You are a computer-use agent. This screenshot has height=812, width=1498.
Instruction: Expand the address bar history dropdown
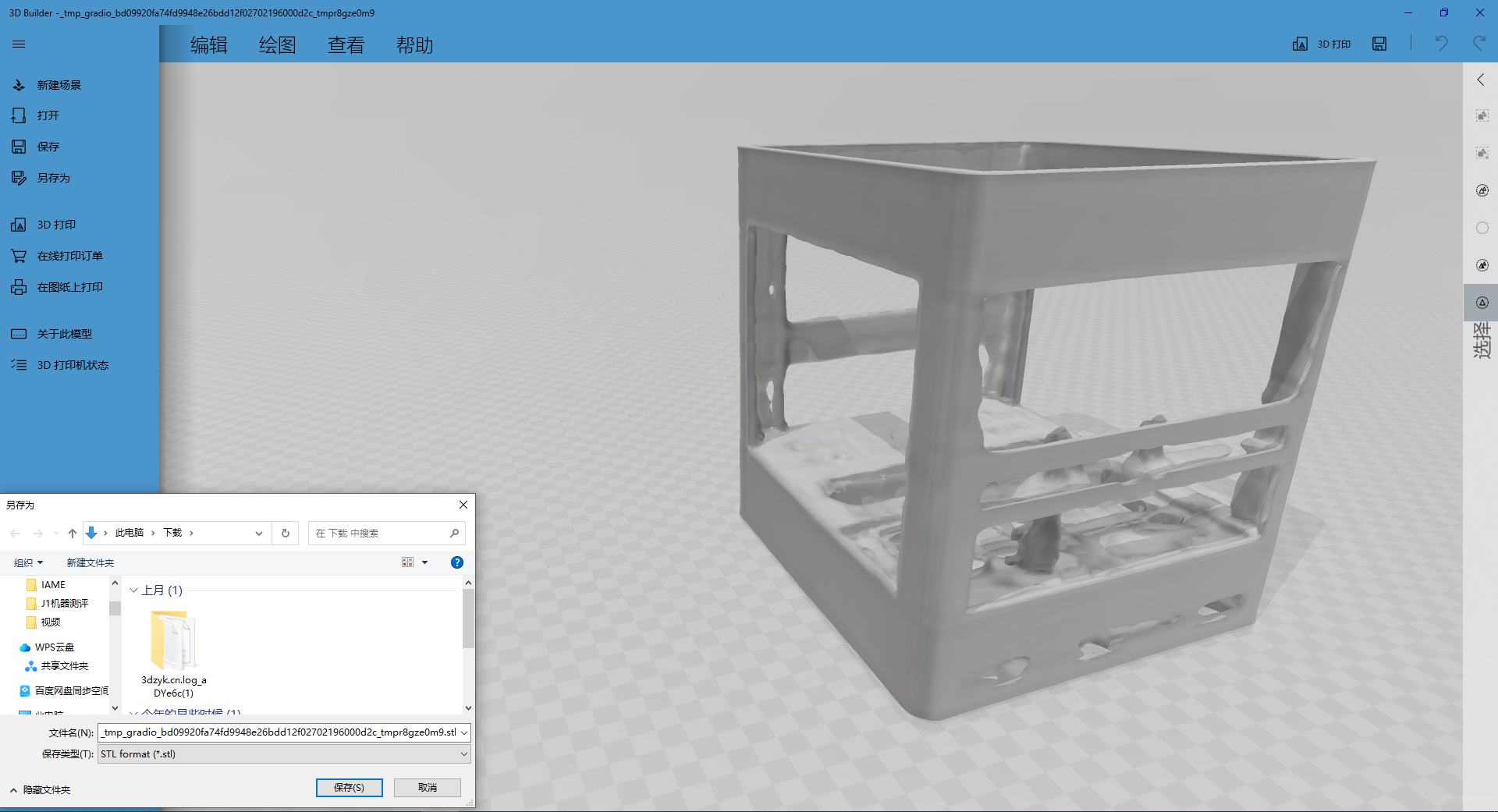point(259,534)
